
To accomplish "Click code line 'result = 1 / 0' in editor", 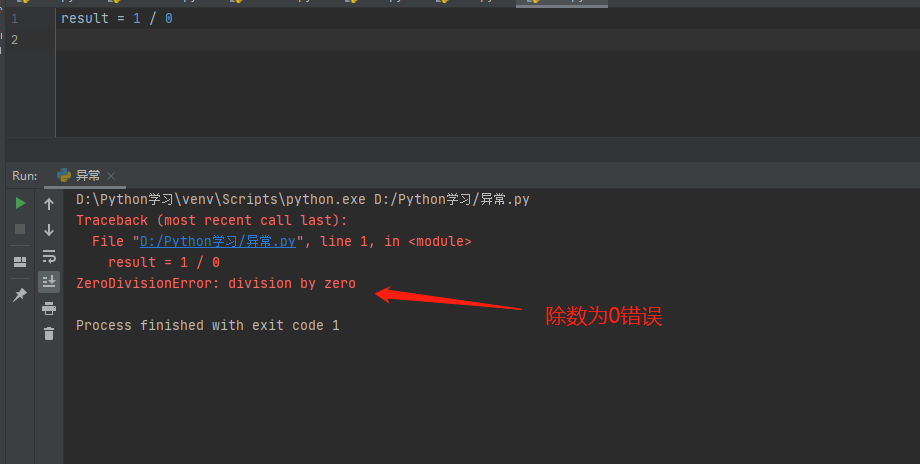I will pyautogui.click(x=117, y=19).
